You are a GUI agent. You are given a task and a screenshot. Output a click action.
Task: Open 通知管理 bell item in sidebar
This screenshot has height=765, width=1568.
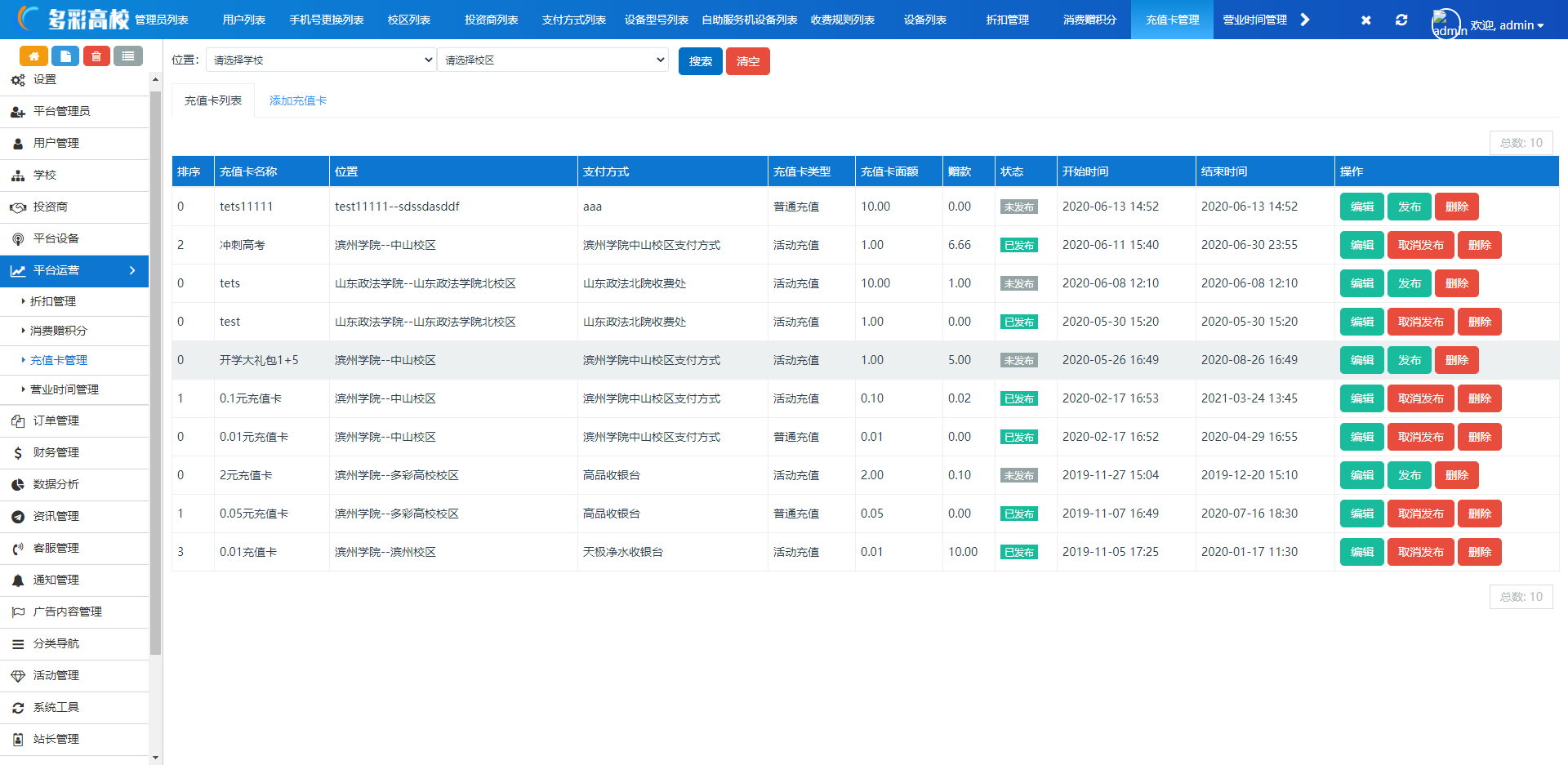[x=74, y=580]
